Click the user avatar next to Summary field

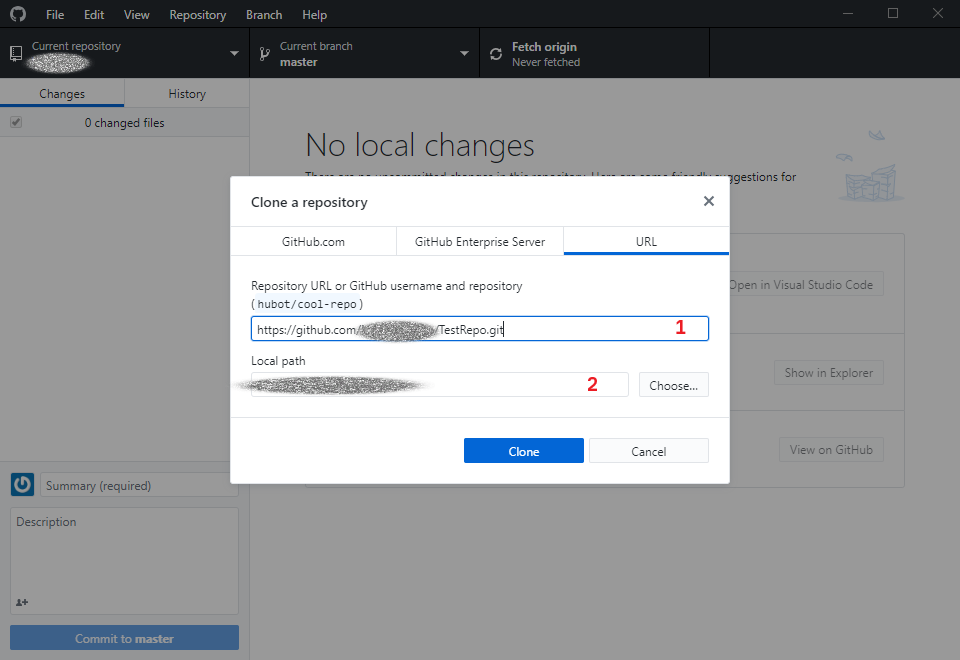23,484
